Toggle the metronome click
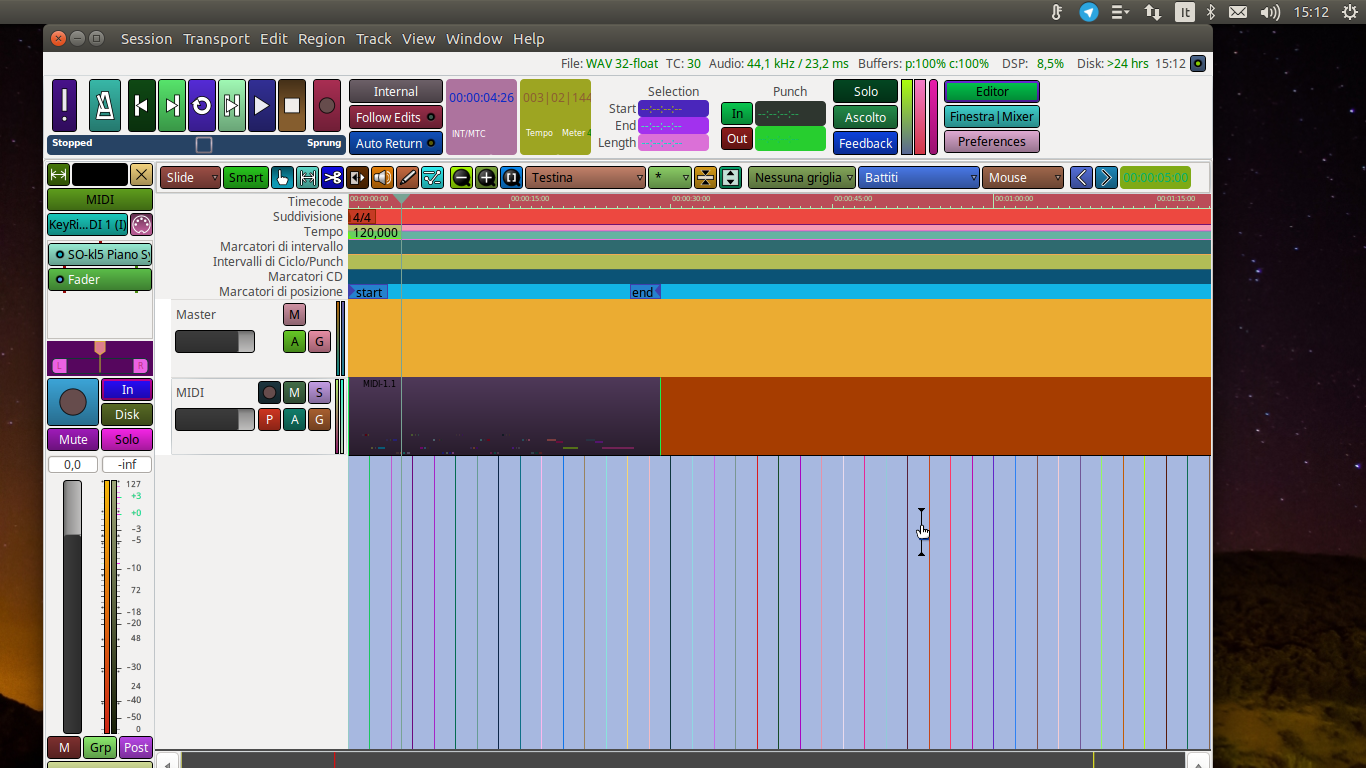Viewport: 1366px width, 768px height. pos(105,106)
